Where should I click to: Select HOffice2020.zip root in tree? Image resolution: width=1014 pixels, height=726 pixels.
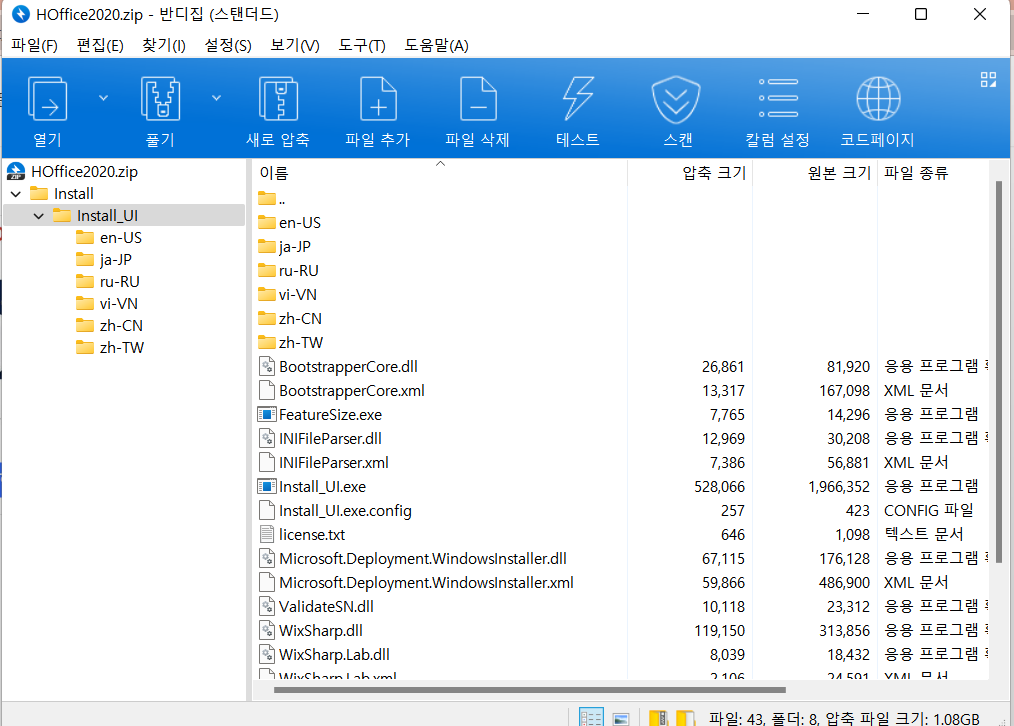(84, 171)
